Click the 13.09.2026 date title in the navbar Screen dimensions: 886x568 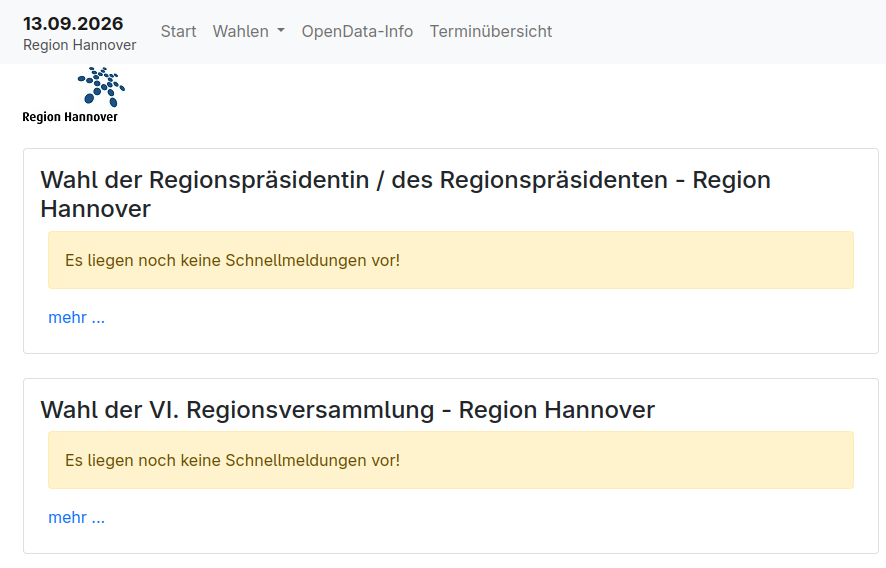(73, 24)
